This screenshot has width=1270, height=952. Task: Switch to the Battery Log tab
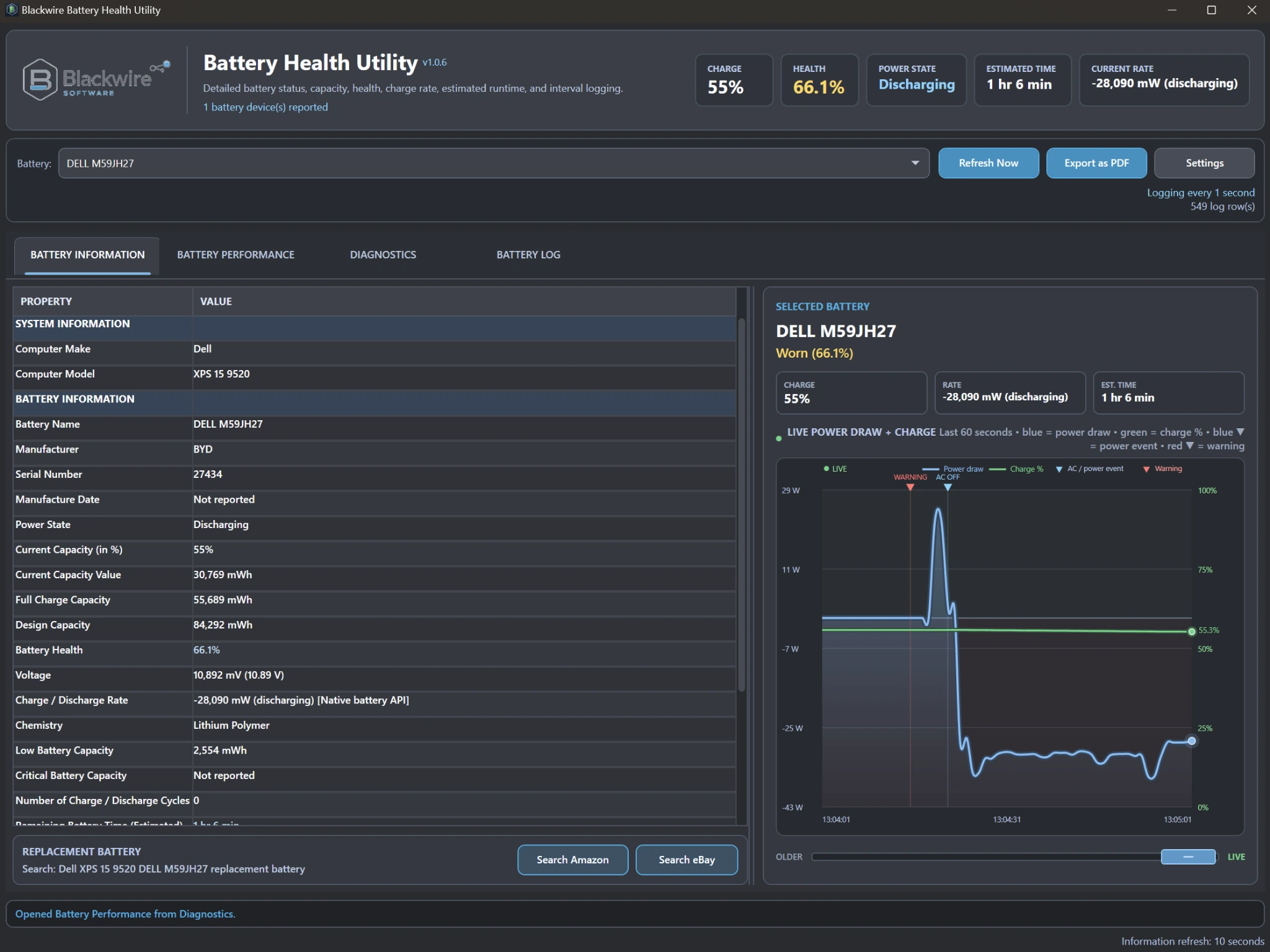(x=528, y=255)
